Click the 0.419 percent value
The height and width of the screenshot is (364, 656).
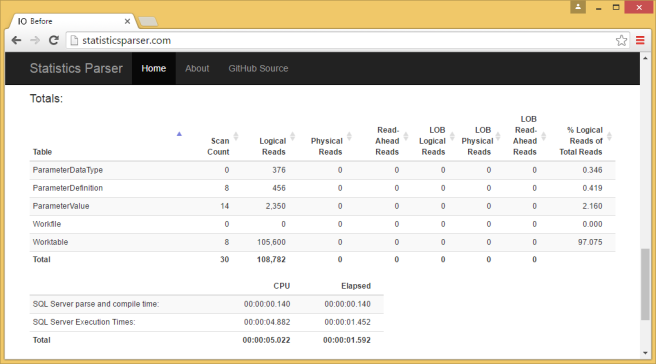pos(592,188)
